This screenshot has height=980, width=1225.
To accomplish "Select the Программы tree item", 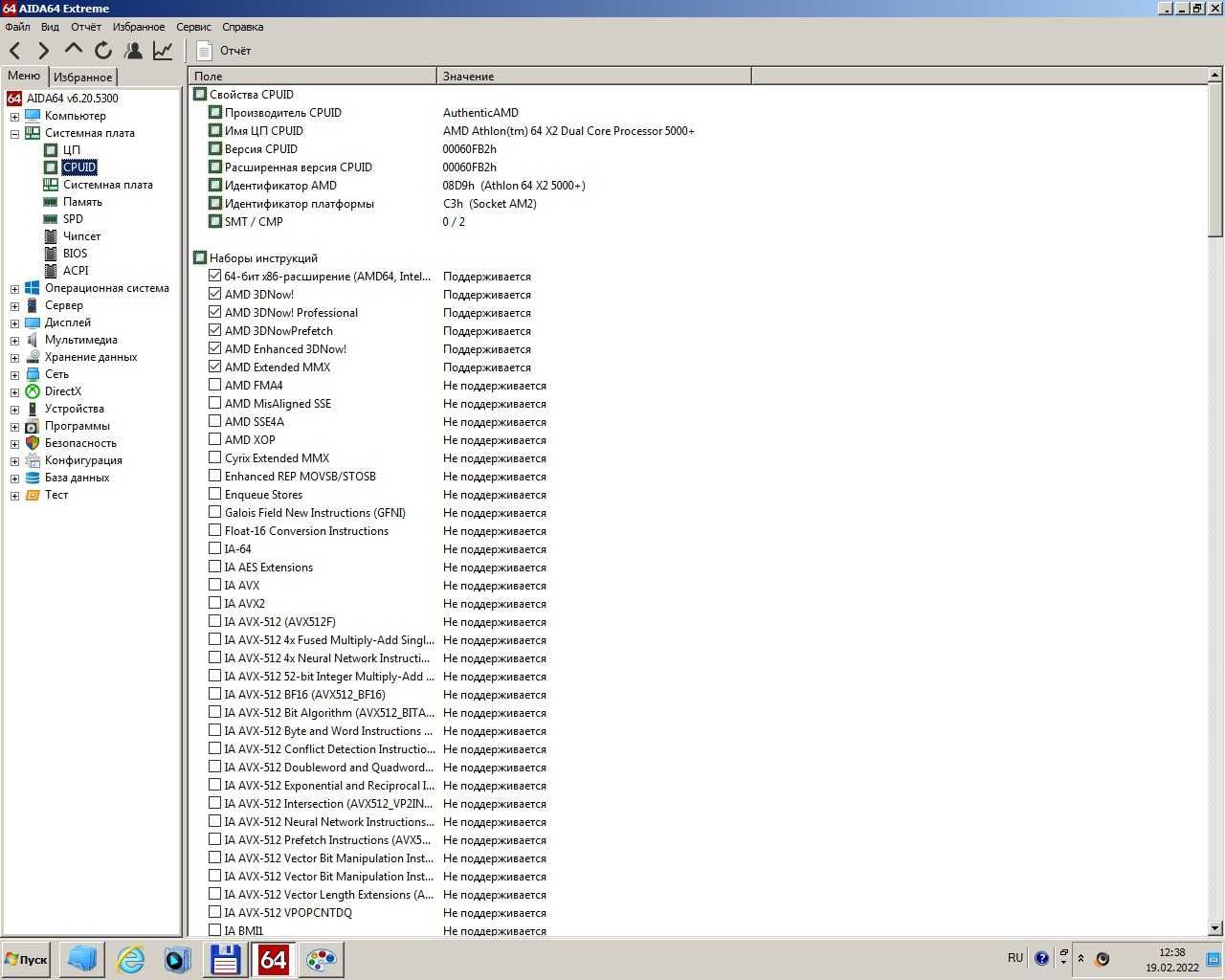I will coord(77,426).
